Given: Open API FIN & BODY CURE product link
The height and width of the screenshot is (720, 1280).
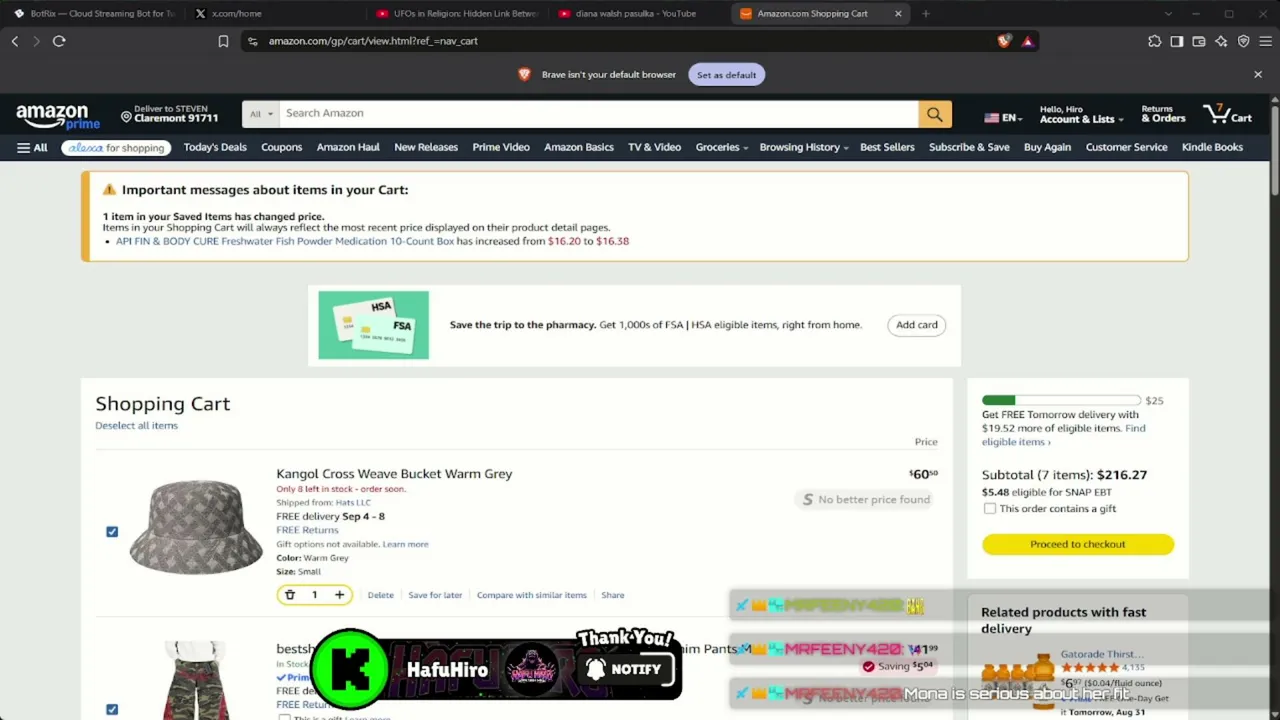Looking at the screenshot, I should [285, 241].
